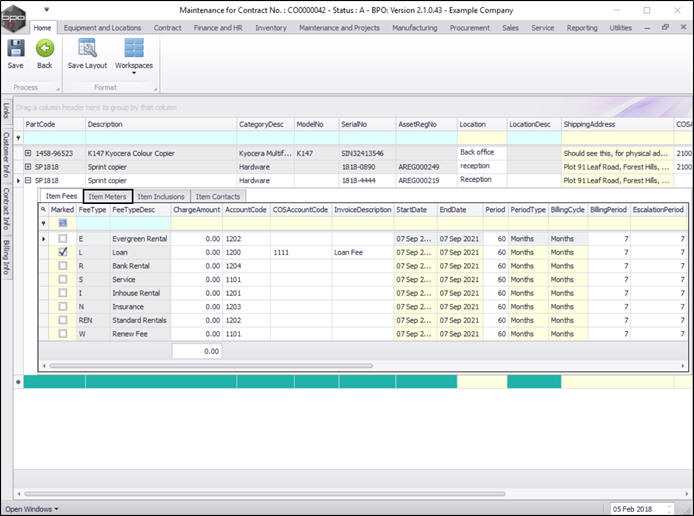The height and width of the screenshot is (516, 694).
Task: Collapse the second SP1818 row details
Action: pos(28,180)
